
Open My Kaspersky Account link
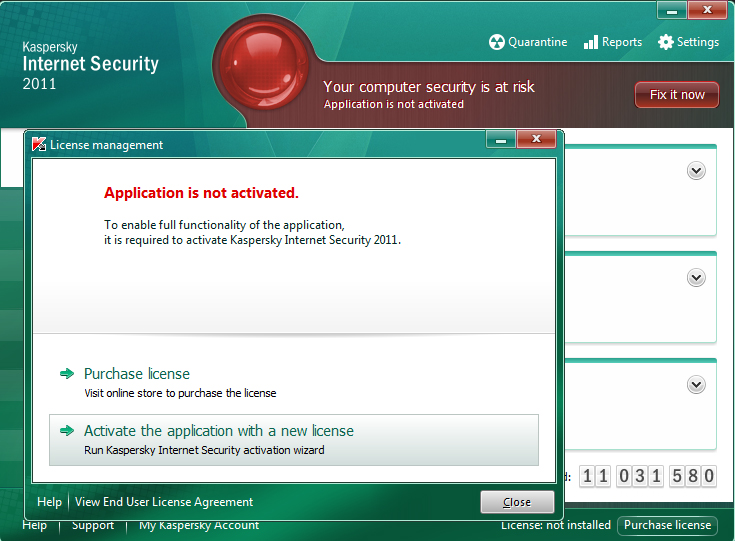click(x=199, y=526)
